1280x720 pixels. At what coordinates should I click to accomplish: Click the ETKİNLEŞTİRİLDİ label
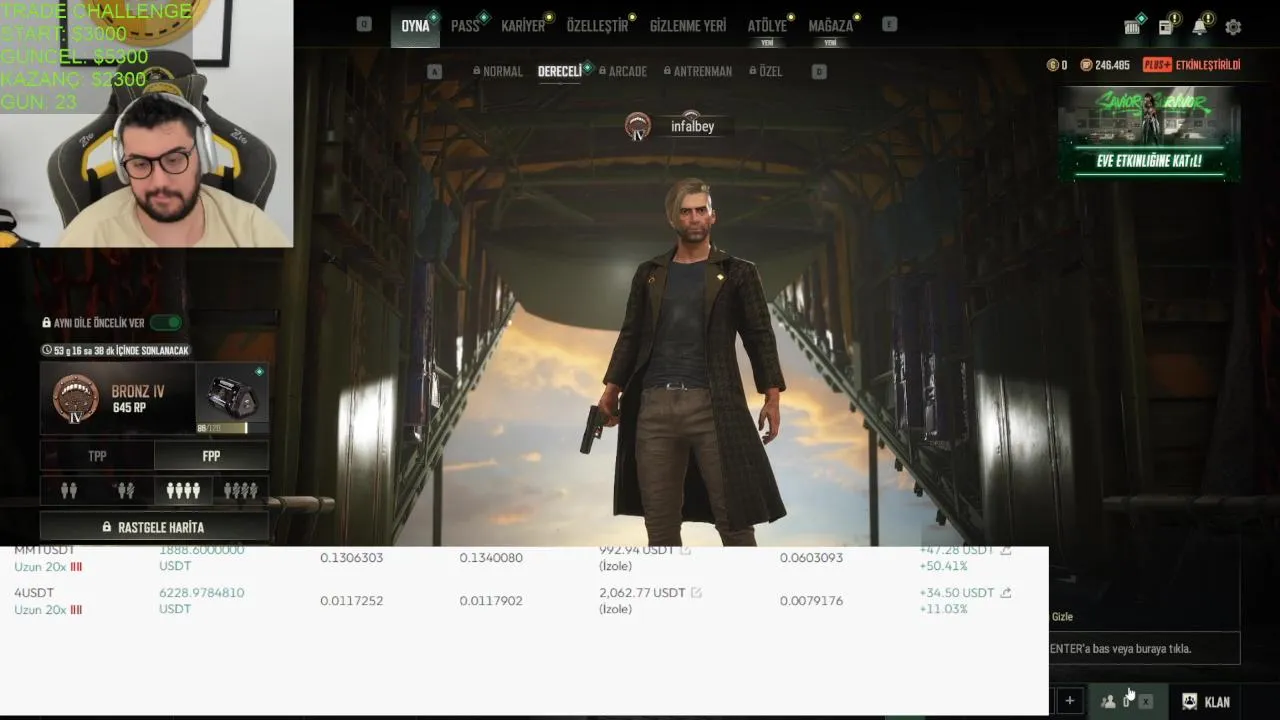(1207, 65)
